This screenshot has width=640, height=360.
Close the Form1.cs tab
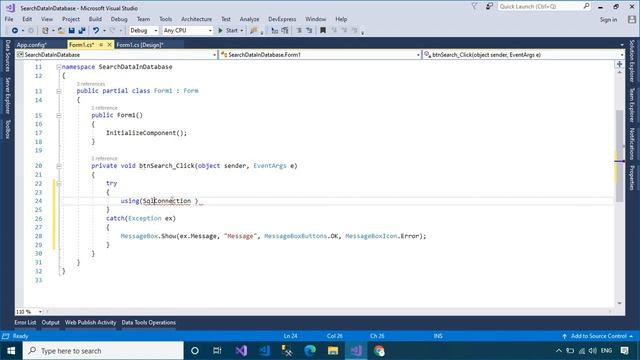click(x=109, y=45)
